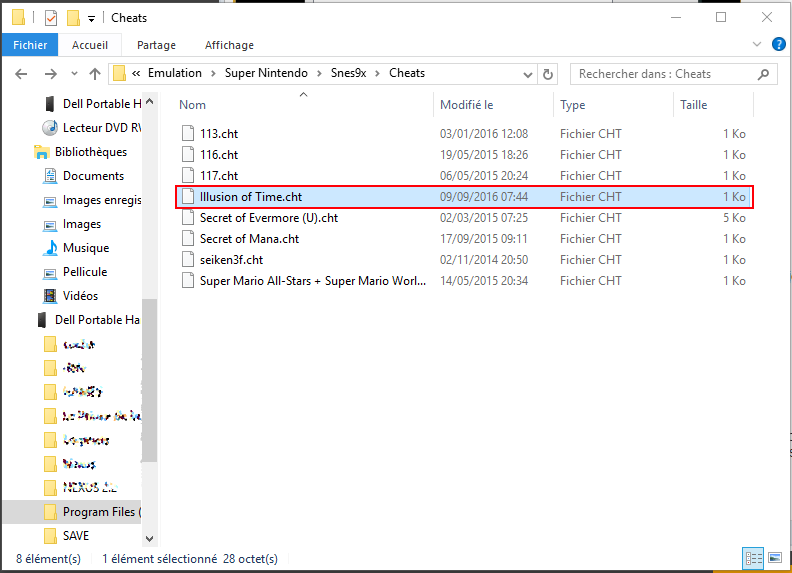Open the Partage ribbon tab
Image resolution: width=792 pixels, height=573 pixels.
(x=156, y=45)
